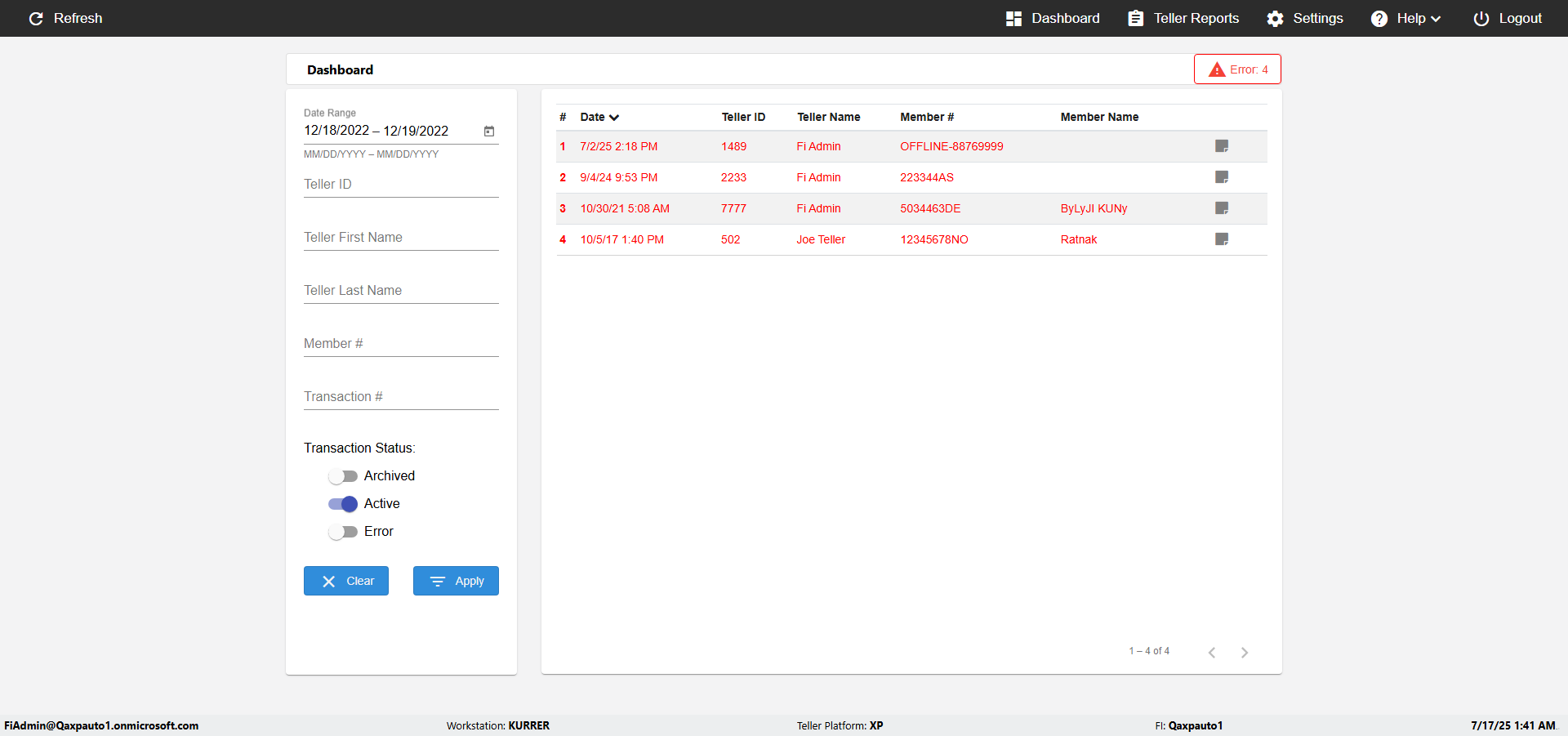Click Teller Platform: XP in status bar
The height and width of the screenshot is (736, 1568).
click(x=840, y=725)
